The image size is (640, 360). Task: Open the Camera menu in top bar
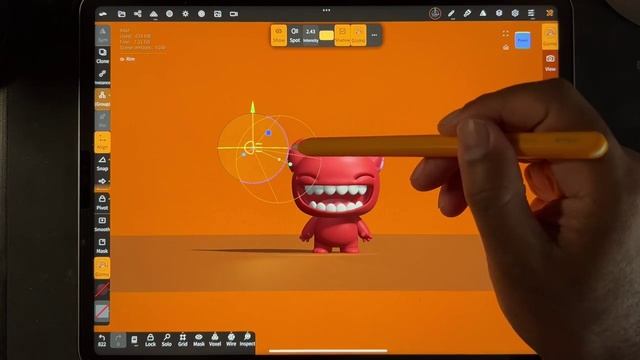click(233, 14)
